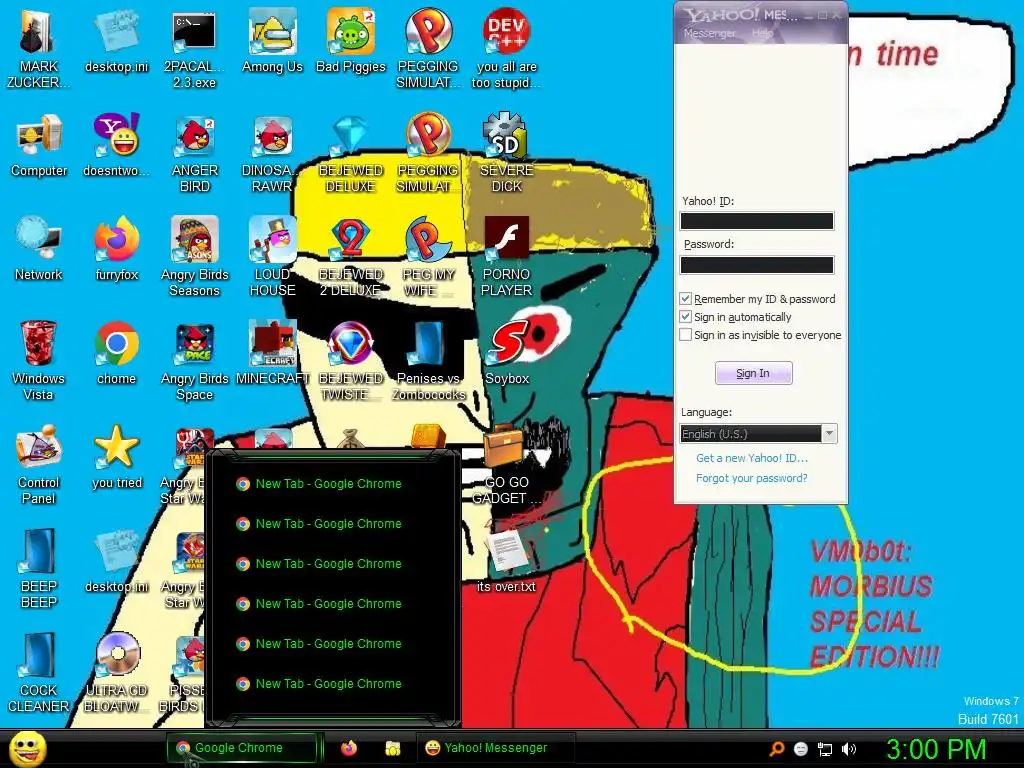The height and width of the screenshot is (768, 1024).
Task: Open the Angry Birds Seasons shortcut
Action: (x=194, y=257)
